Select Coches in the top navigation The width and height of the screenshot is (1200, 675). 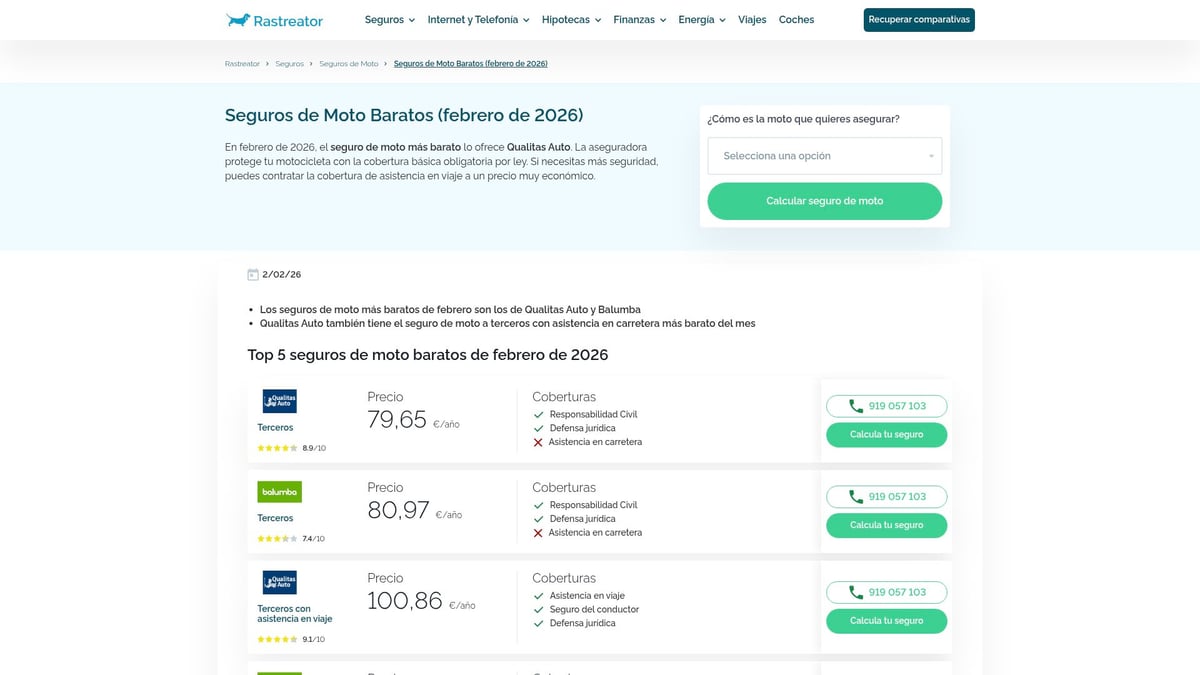(x=796, y=19)
